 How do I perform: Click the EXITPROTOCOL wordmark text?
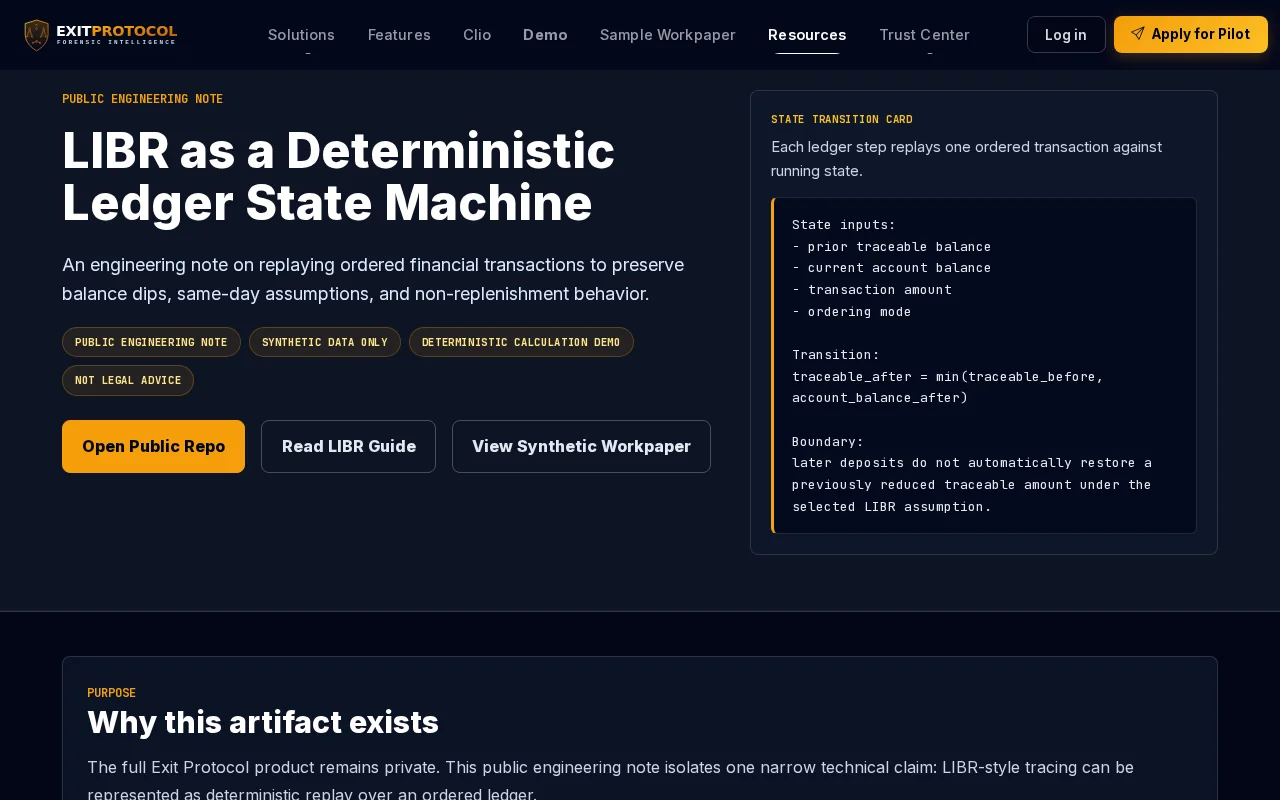tap(117, 31)
